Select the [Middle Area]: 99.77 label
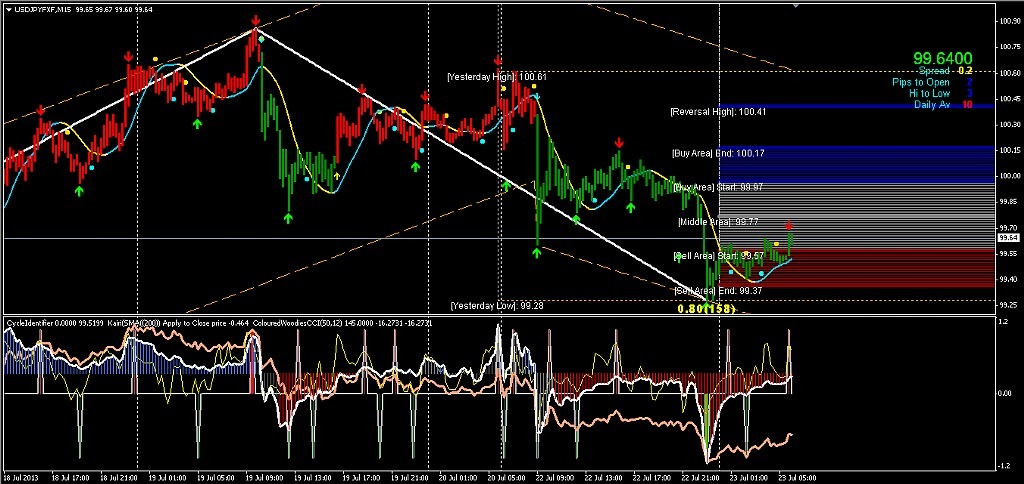This screenshot has height=484, width=1024. point(718,222)
